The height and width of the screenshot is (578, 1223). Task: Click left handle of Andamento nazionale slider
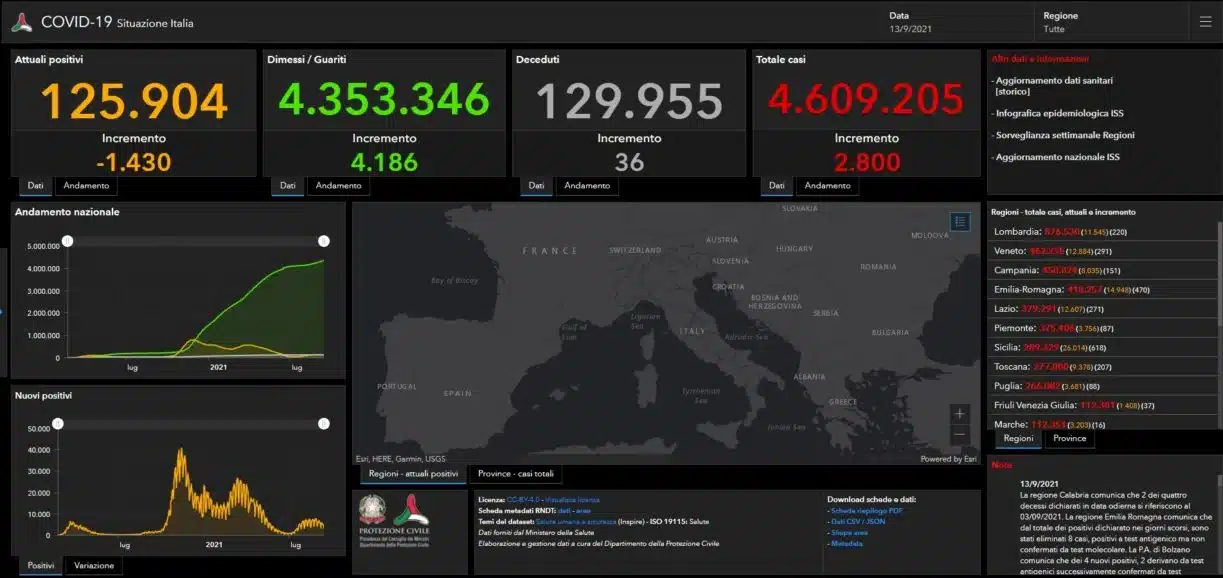[x=67, y=241]
